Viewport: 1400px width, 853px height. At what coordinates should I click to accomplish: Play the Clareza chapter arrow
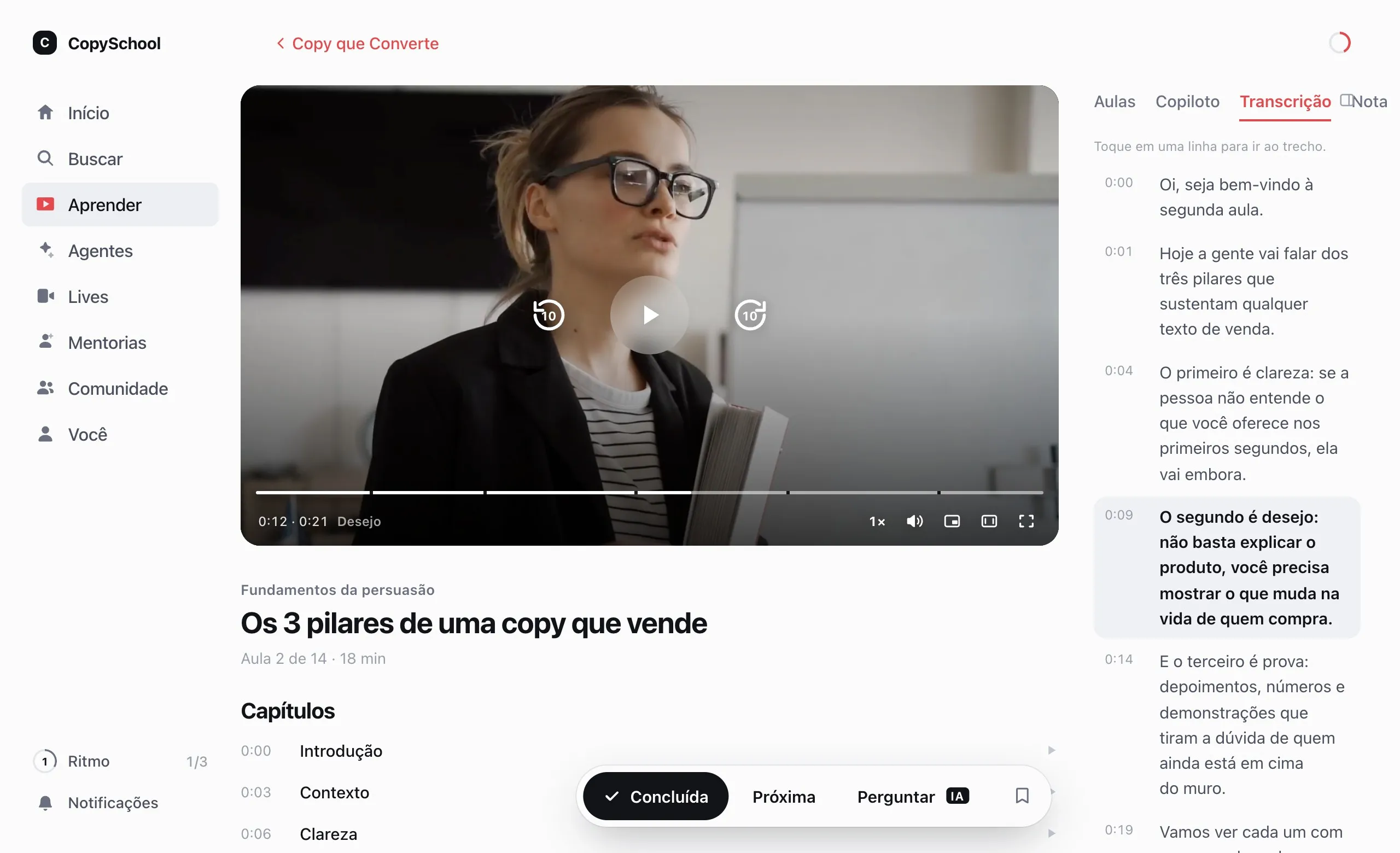point(1052,834)
